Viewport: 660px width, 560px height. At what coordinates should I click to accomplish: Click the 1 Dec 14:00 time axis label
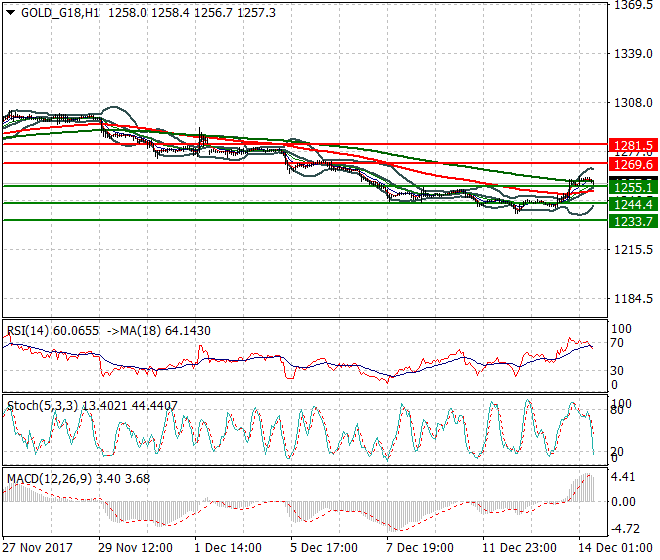point(228,548)
